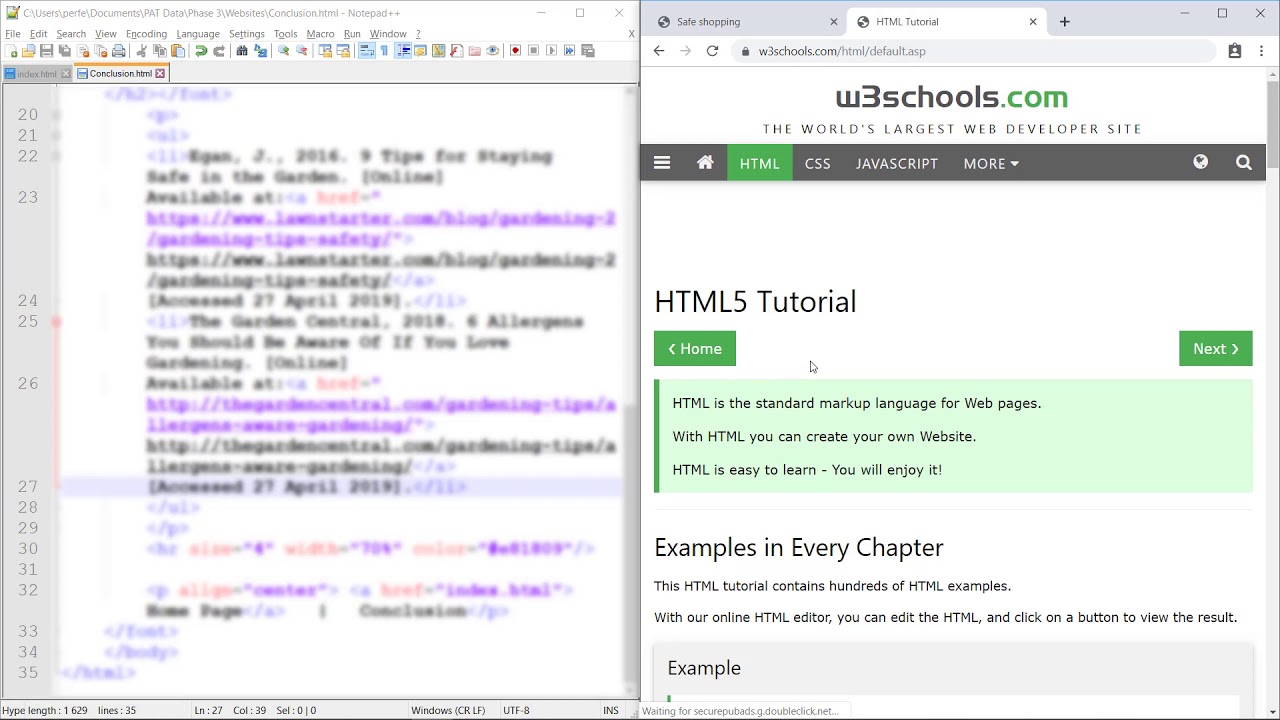Screen dimensions: 1280x720
Task: Click the browser page vertical scrollbar
Action: (1272, 125)
